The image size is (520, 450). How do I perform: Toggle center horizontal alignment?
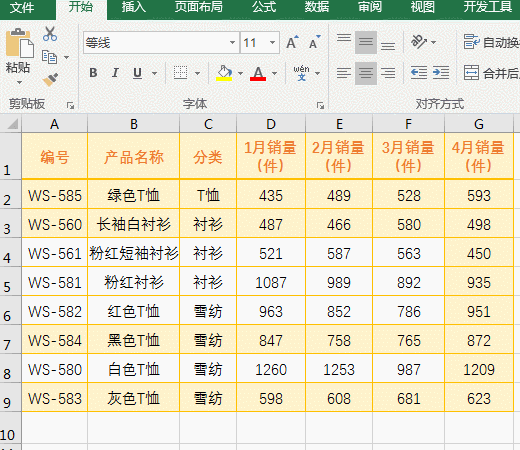366,73
